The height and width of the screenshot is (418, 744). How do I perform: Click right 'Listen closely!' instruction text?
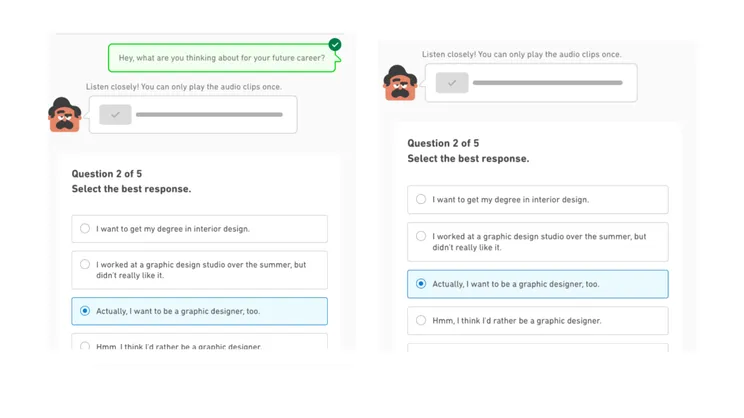tap(521, 55)
